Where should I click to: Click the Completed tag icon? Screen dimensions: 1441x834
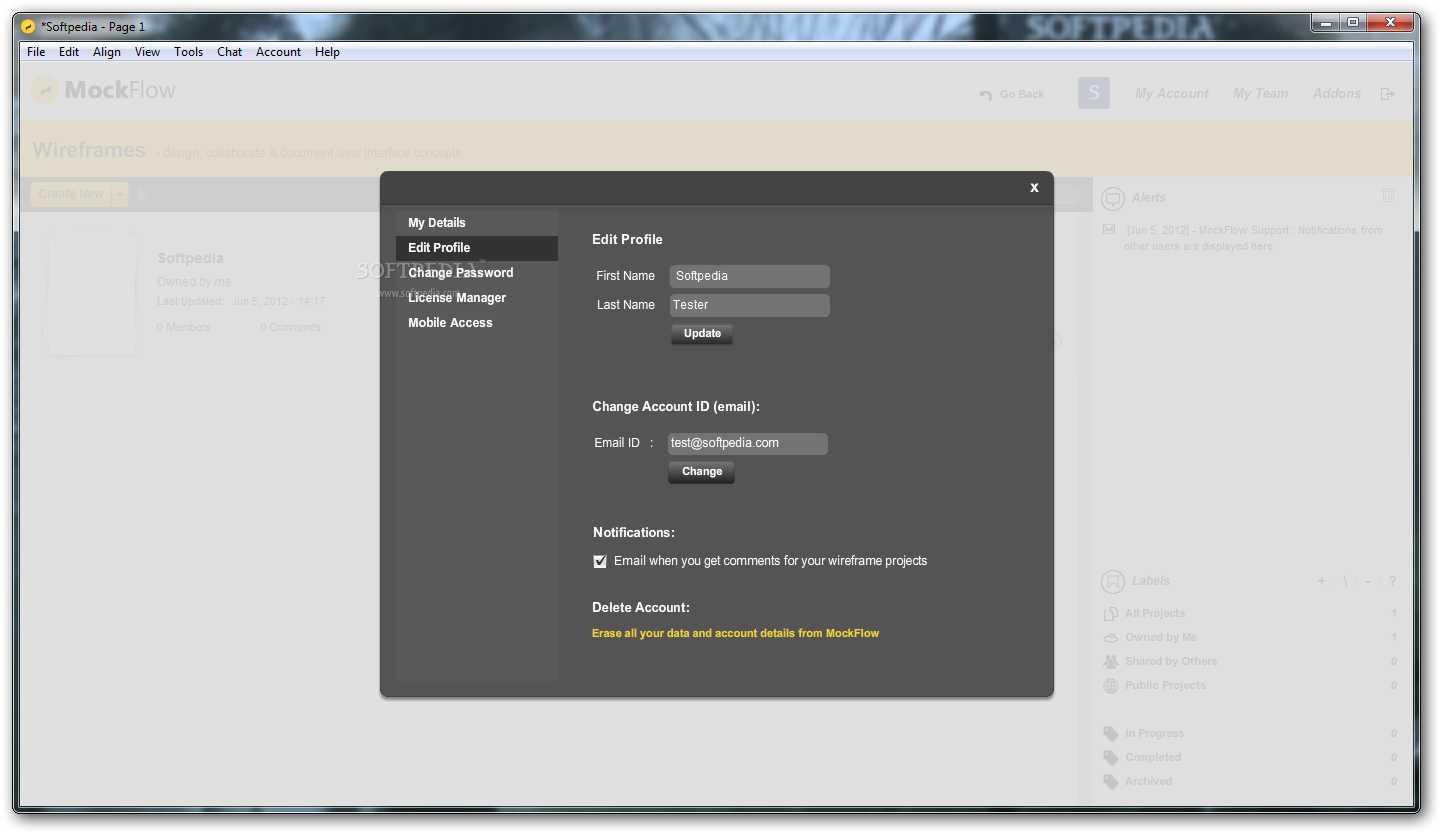(1110, 758)
